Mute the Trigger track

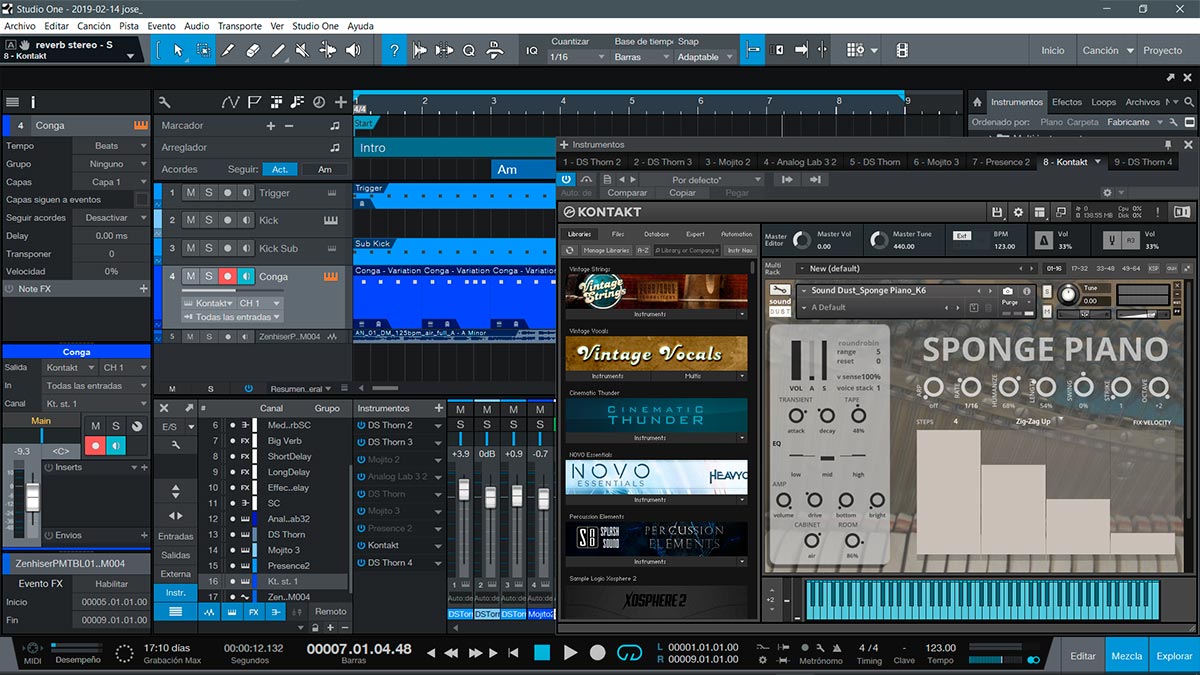(x=190, y=193)
